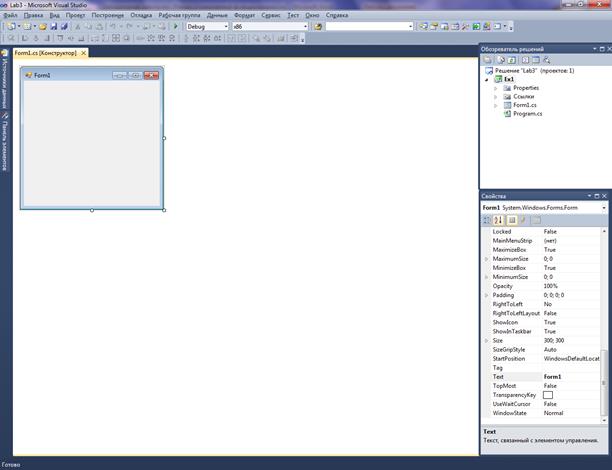Open Properties Window toolbar icon

(x=434, y=27)
